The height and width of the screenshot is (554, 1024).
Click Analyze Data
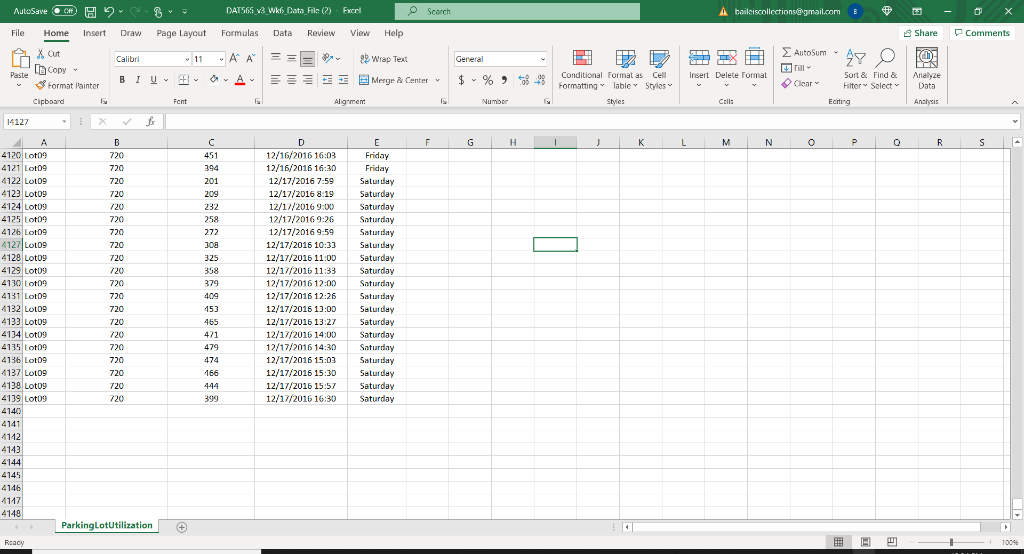coord(926,69)
